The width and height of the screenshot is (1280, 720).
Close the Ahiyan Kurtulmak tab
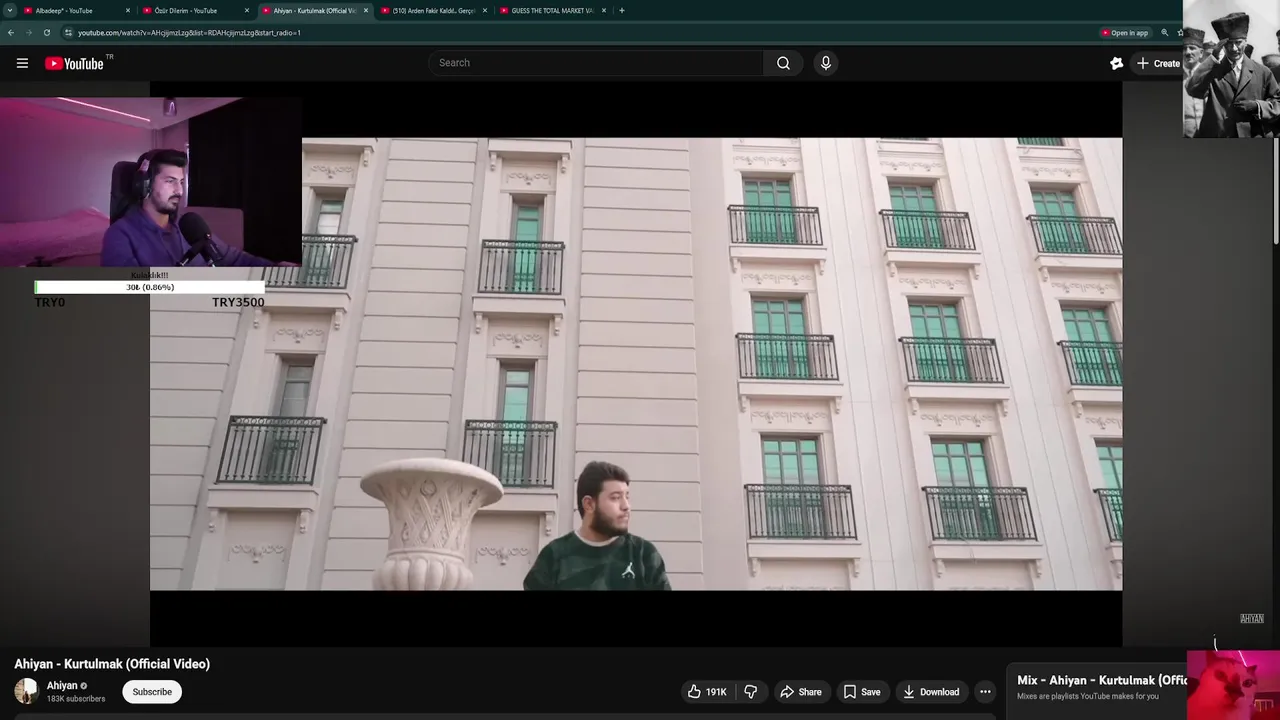coord(366,11)
